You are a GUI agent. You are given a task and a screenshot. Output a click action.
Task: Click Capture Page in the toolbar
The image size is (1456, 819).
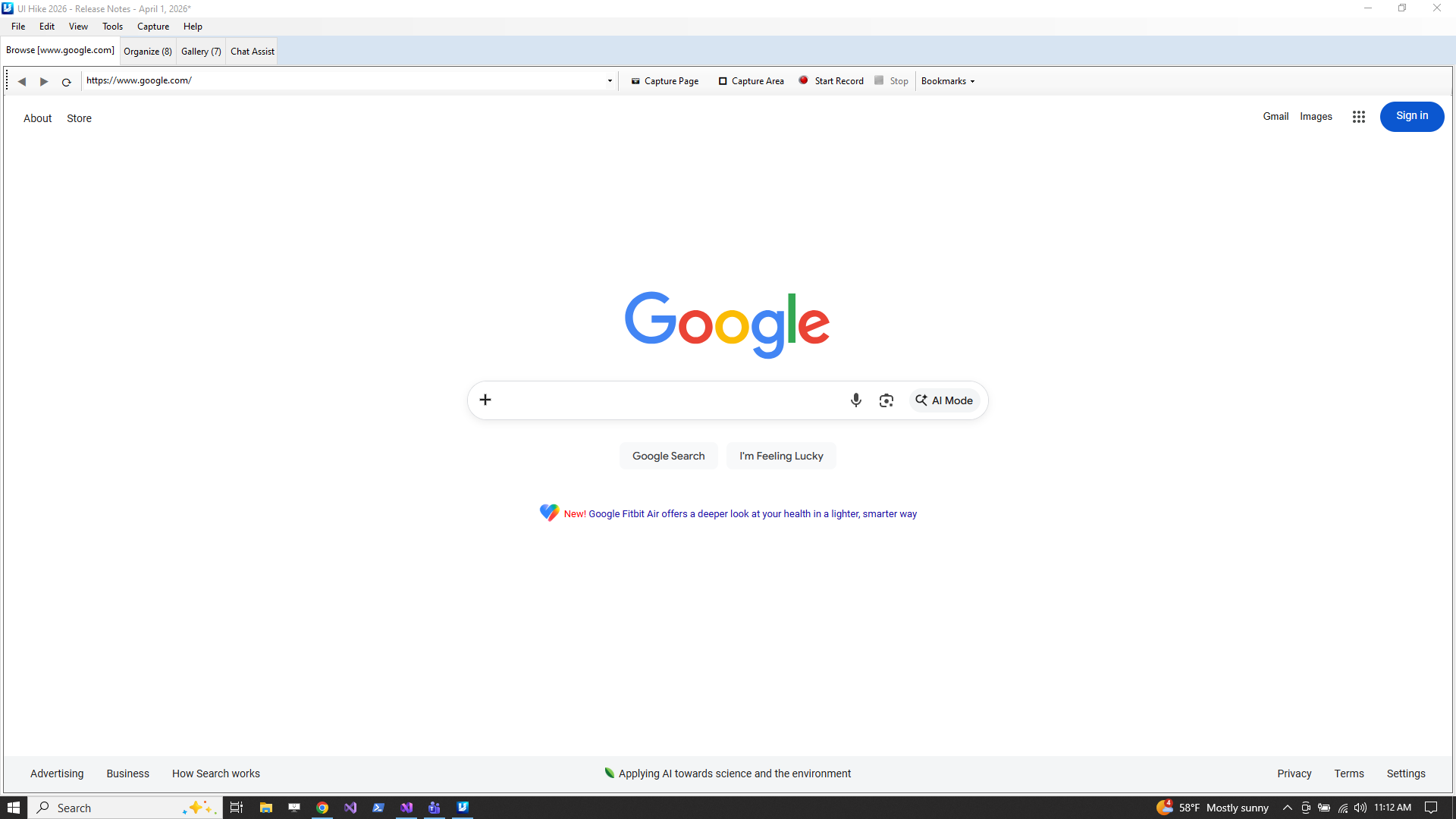(665, 81)
